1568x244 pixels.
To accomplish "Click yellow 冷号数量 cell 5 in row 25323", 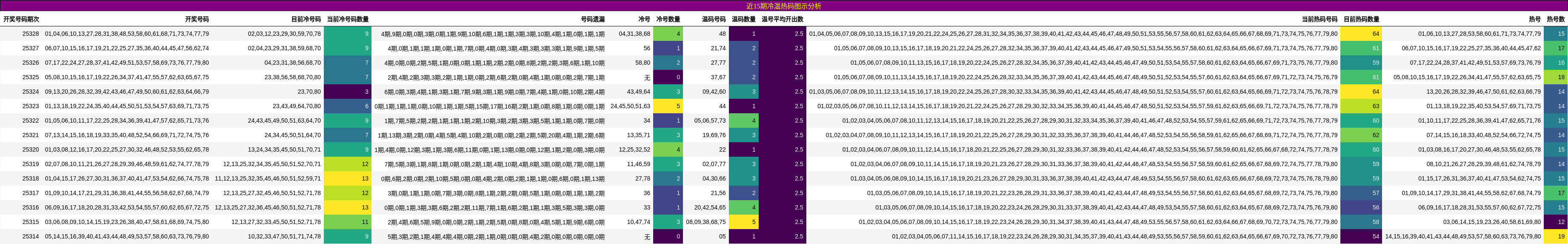I will [668, 106].
